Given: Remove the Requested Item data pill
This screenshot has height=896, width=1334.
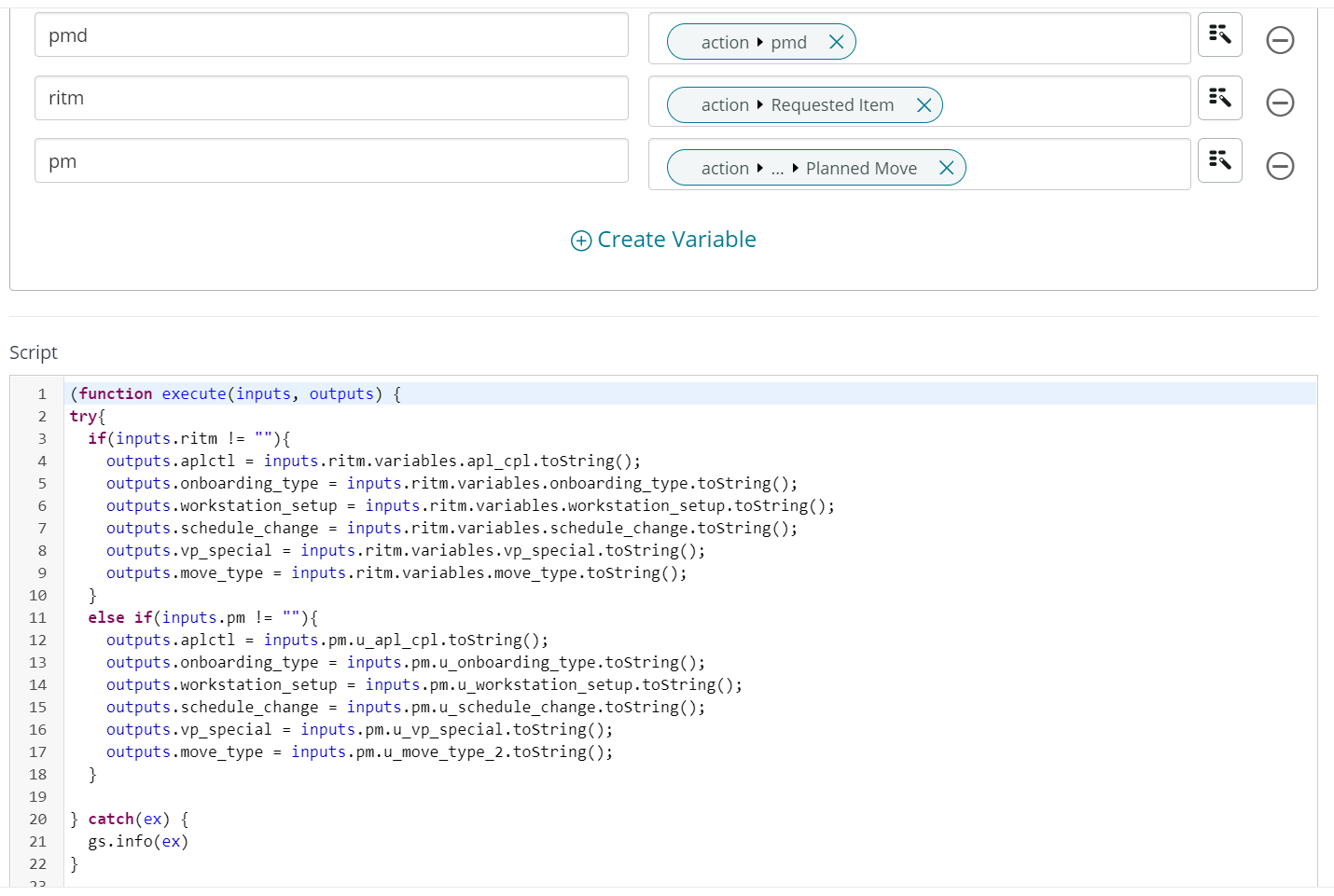Looking at the screenshot, I should [x=924, y=105].
